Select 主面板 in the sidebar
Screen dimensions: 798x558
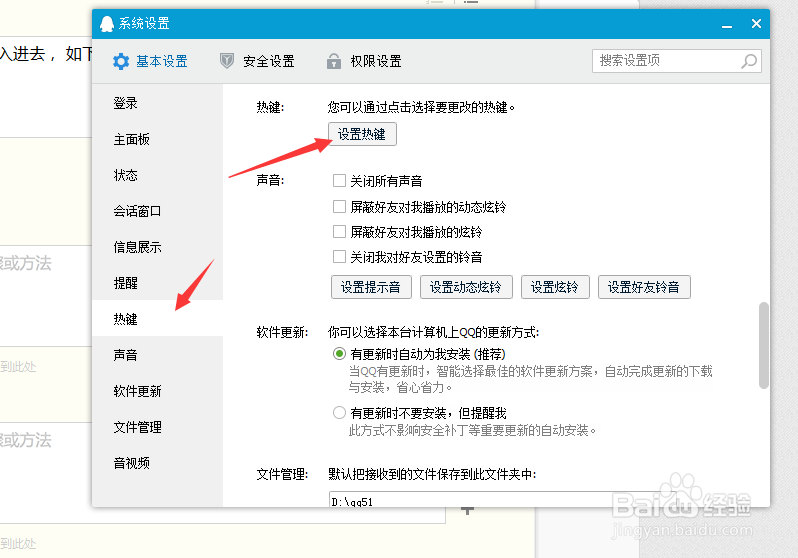(x=158, y=140)
